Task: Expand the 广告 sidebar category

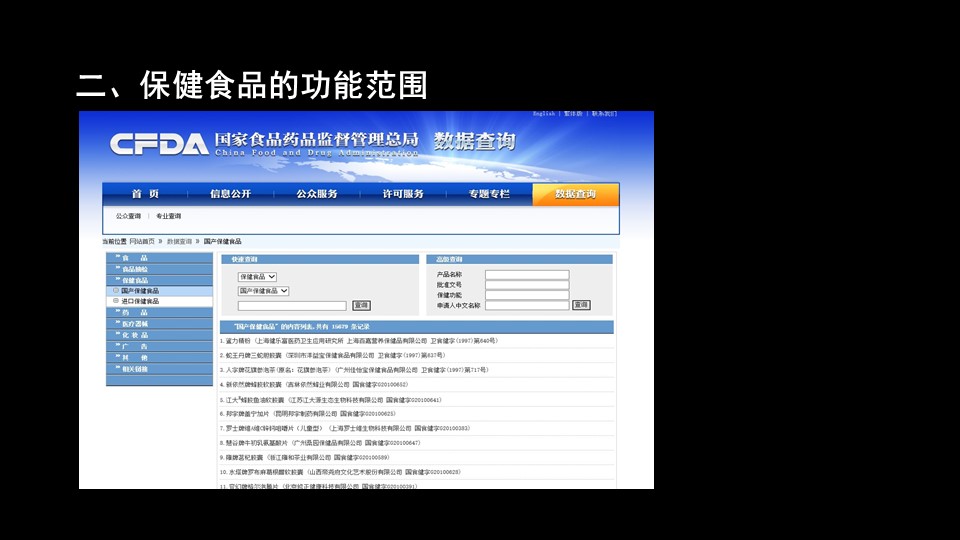Action: click(159, 346)
